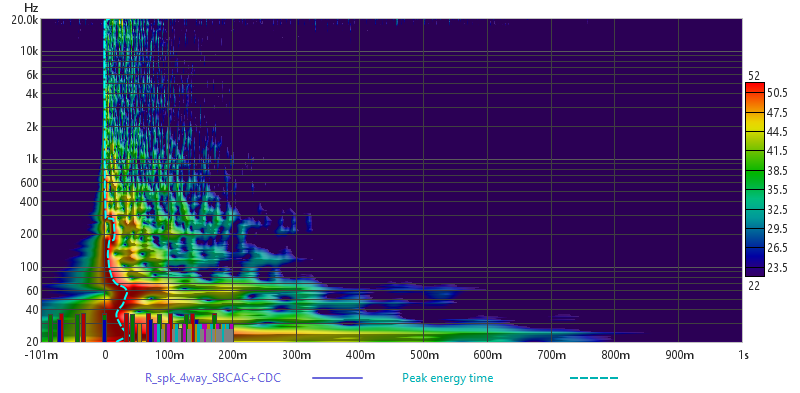This screenshot has height=393, width=800.
Task: Click the 600m time axis label
Action: tap(488, 354)
